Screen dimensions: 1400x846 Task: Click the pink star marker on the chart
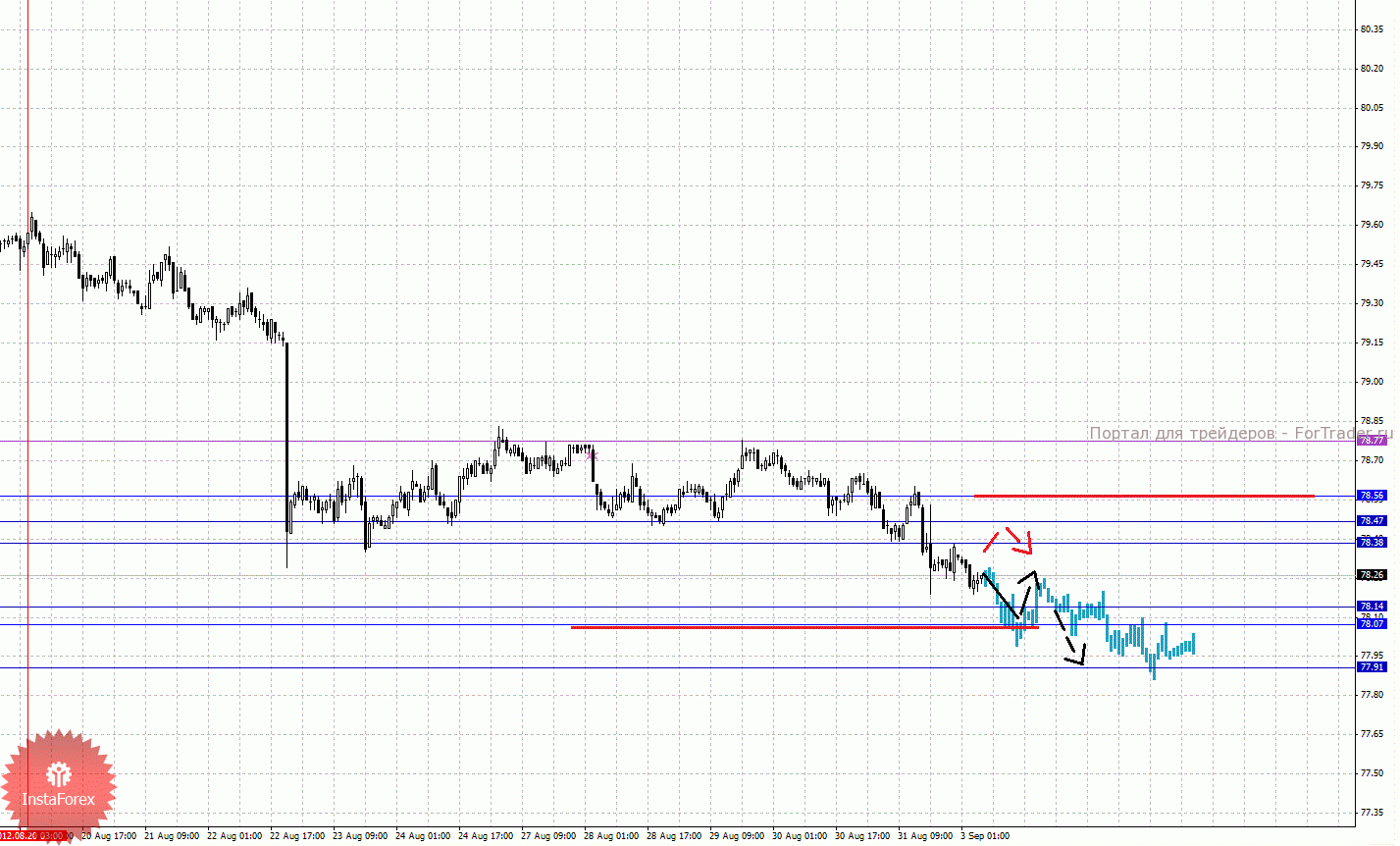pyautogui.click(x=591, y=454)
